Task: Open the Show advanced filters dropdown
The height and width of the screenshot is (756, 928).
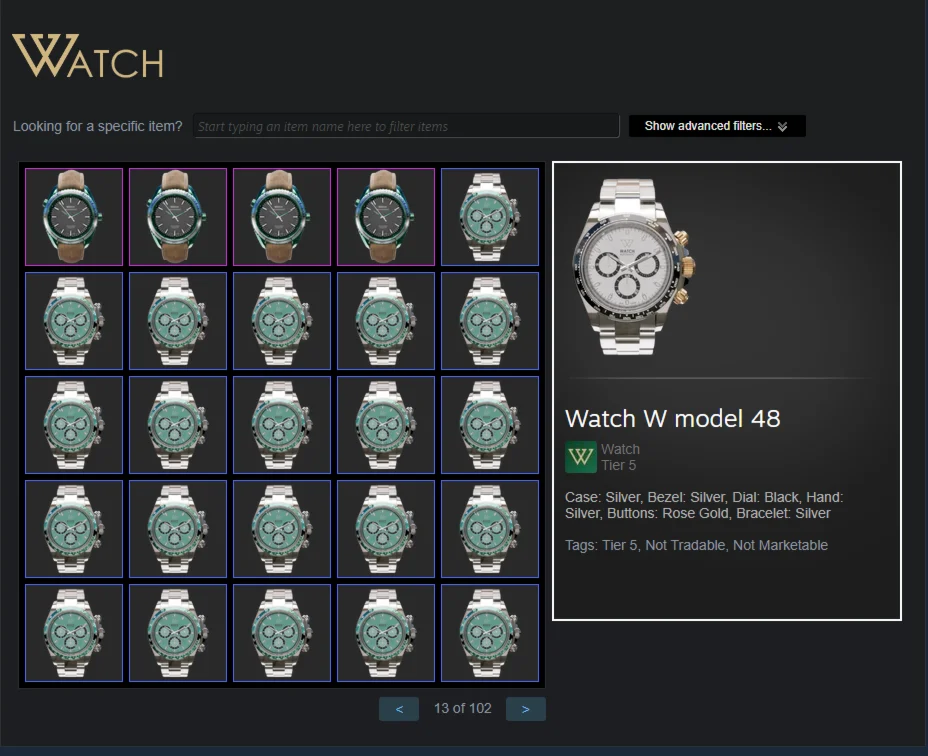Action: [x=717, y=126]
